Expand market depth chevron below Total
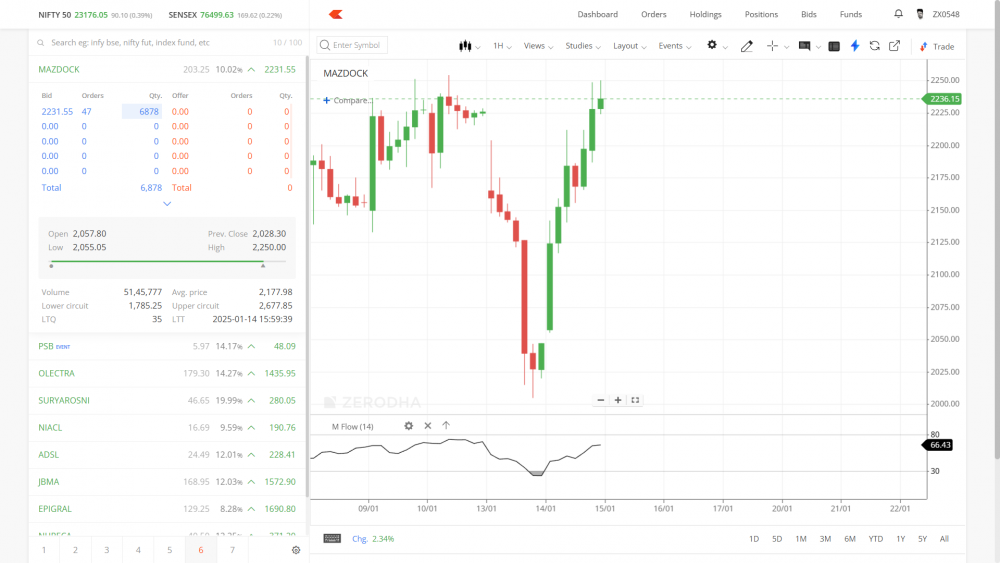 pos(167,204)
